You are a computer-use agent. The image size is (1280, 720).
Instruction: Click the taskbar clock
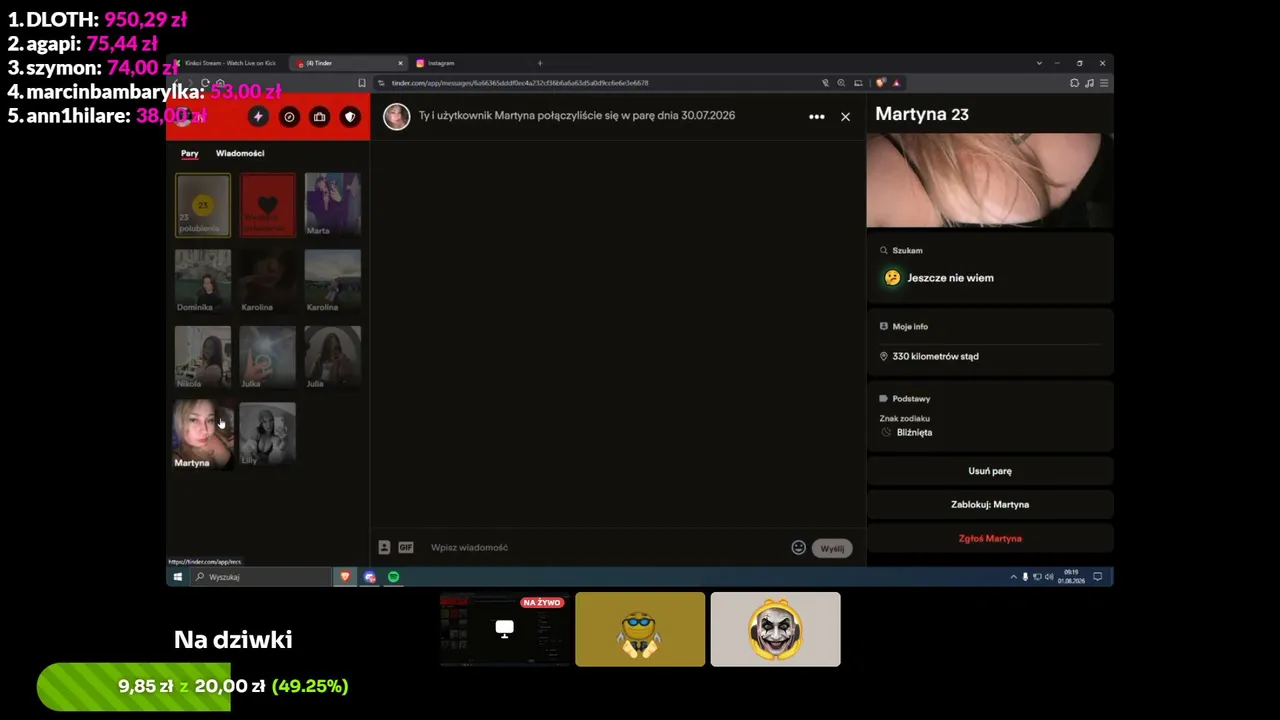click(1071, 577)
